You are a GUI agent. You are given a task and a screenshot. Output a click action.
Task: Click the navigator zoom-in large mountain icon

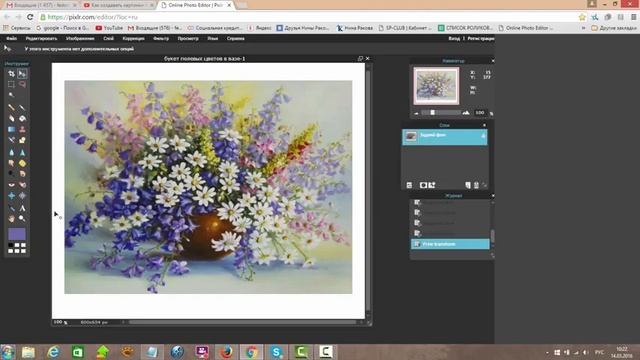(x=466, y=113)
